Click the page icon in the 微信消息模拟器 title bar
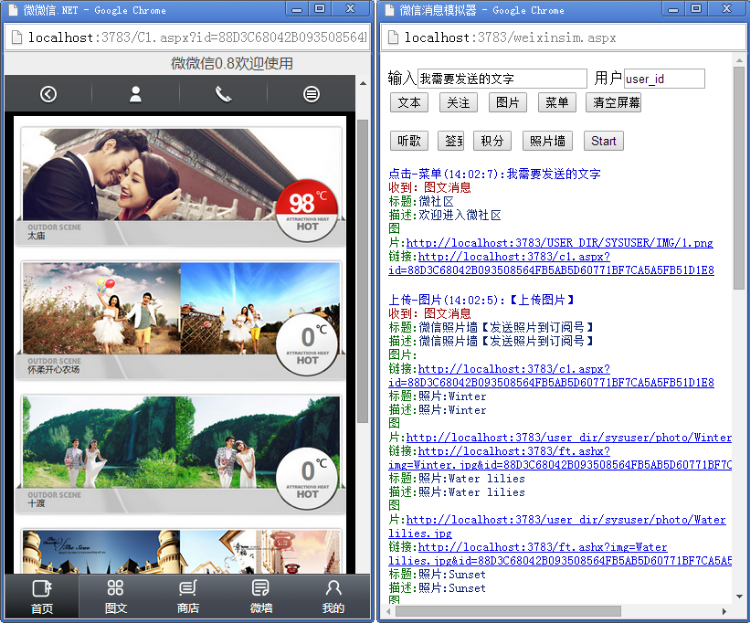The height and width of the screenshot is (623, 750). (x=390, y=10)
